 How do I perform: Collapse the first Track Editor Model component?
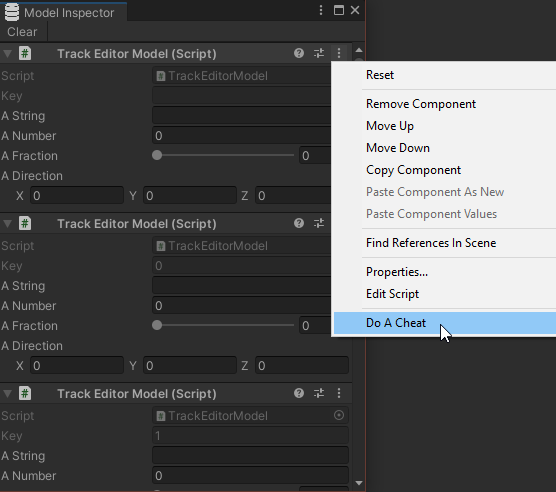[x=7, y=54]
